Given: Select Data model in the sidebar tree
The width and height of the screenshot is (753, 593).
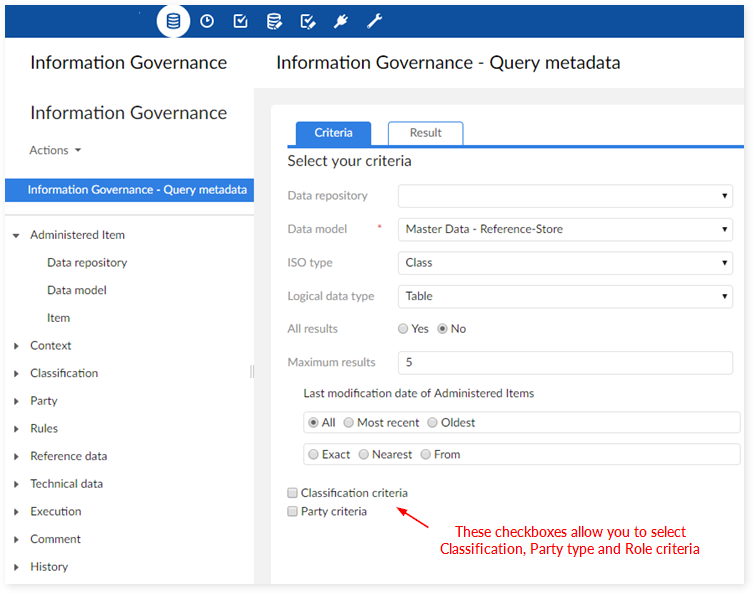Looking at the screenshot, I should (76, 290).
